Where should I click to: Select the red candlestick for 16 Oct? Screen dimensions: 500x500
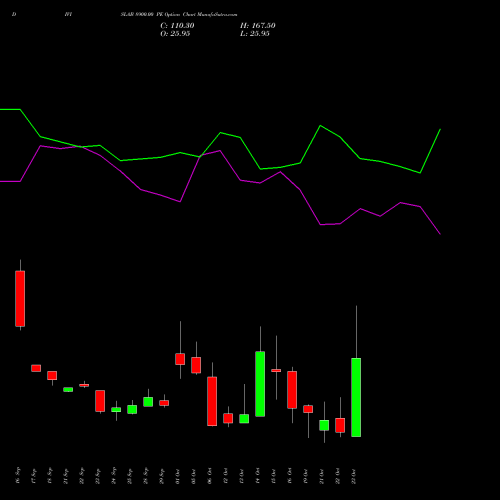(x=292, y=390)
